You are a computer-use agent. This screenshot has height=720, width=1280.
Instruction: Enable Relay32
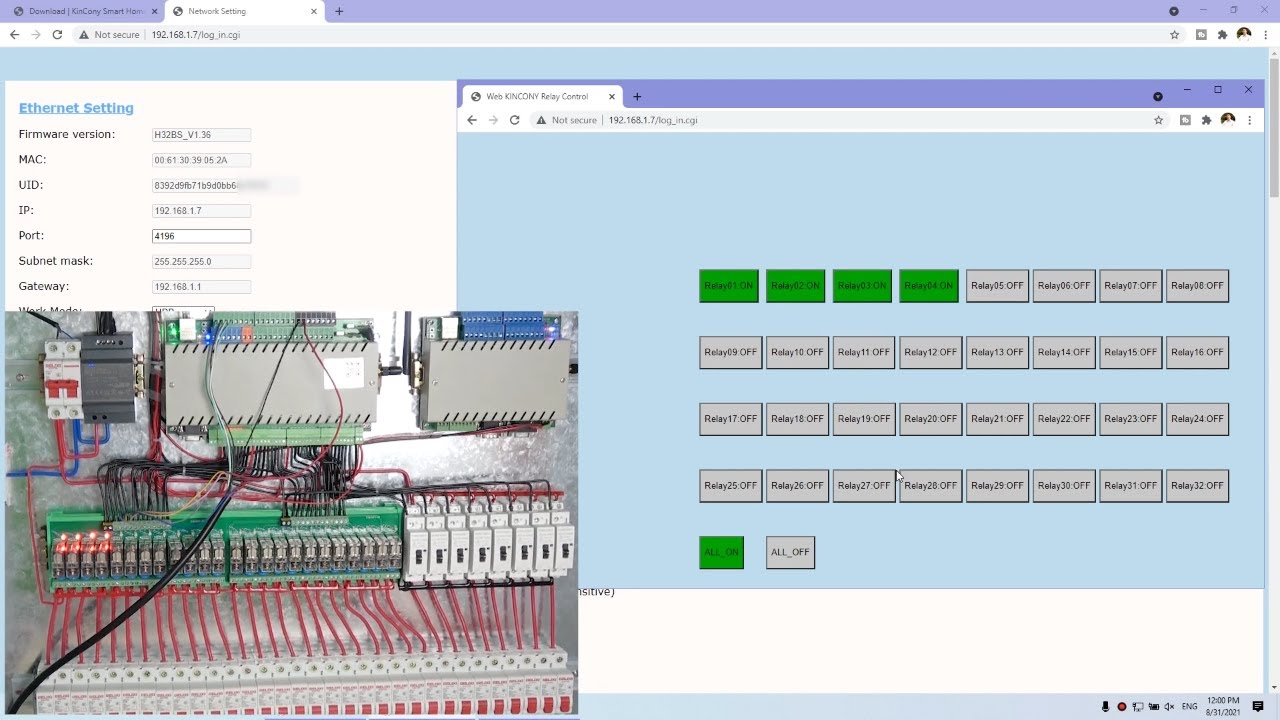point(1197,486)
